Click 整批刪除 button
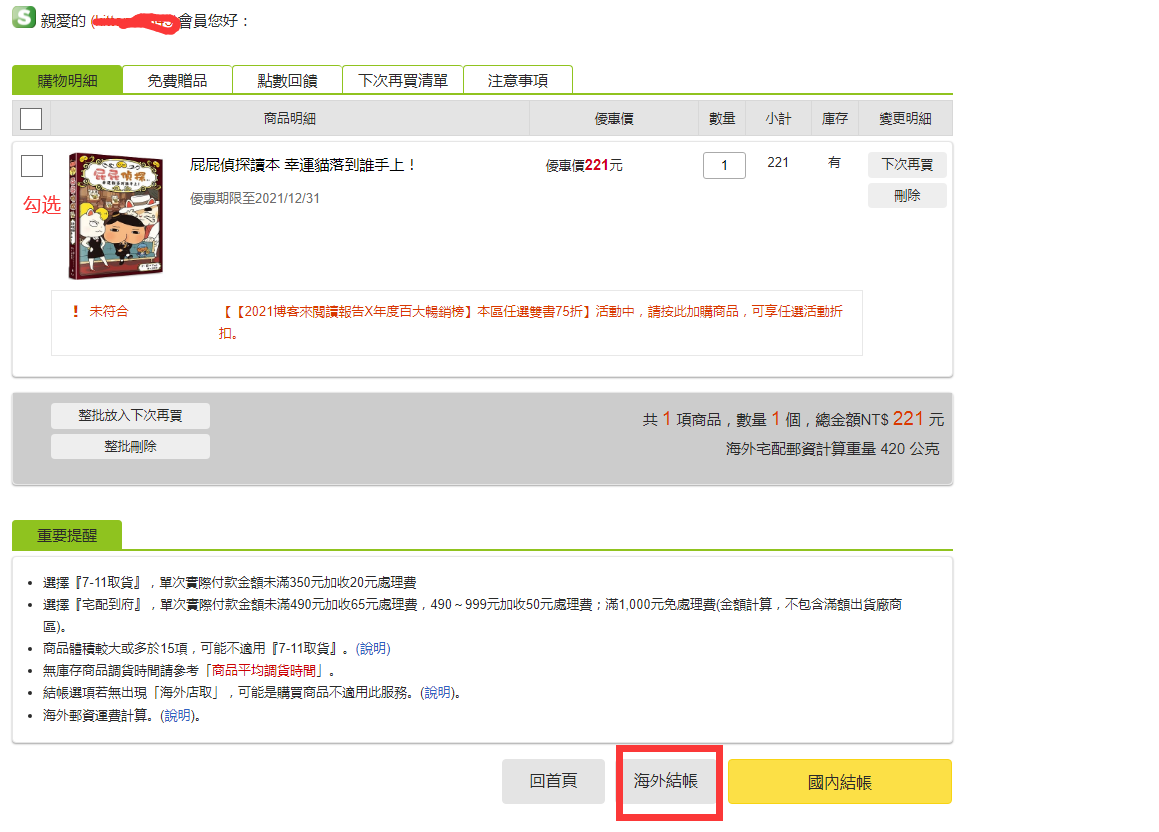 (x=130, y=446)
